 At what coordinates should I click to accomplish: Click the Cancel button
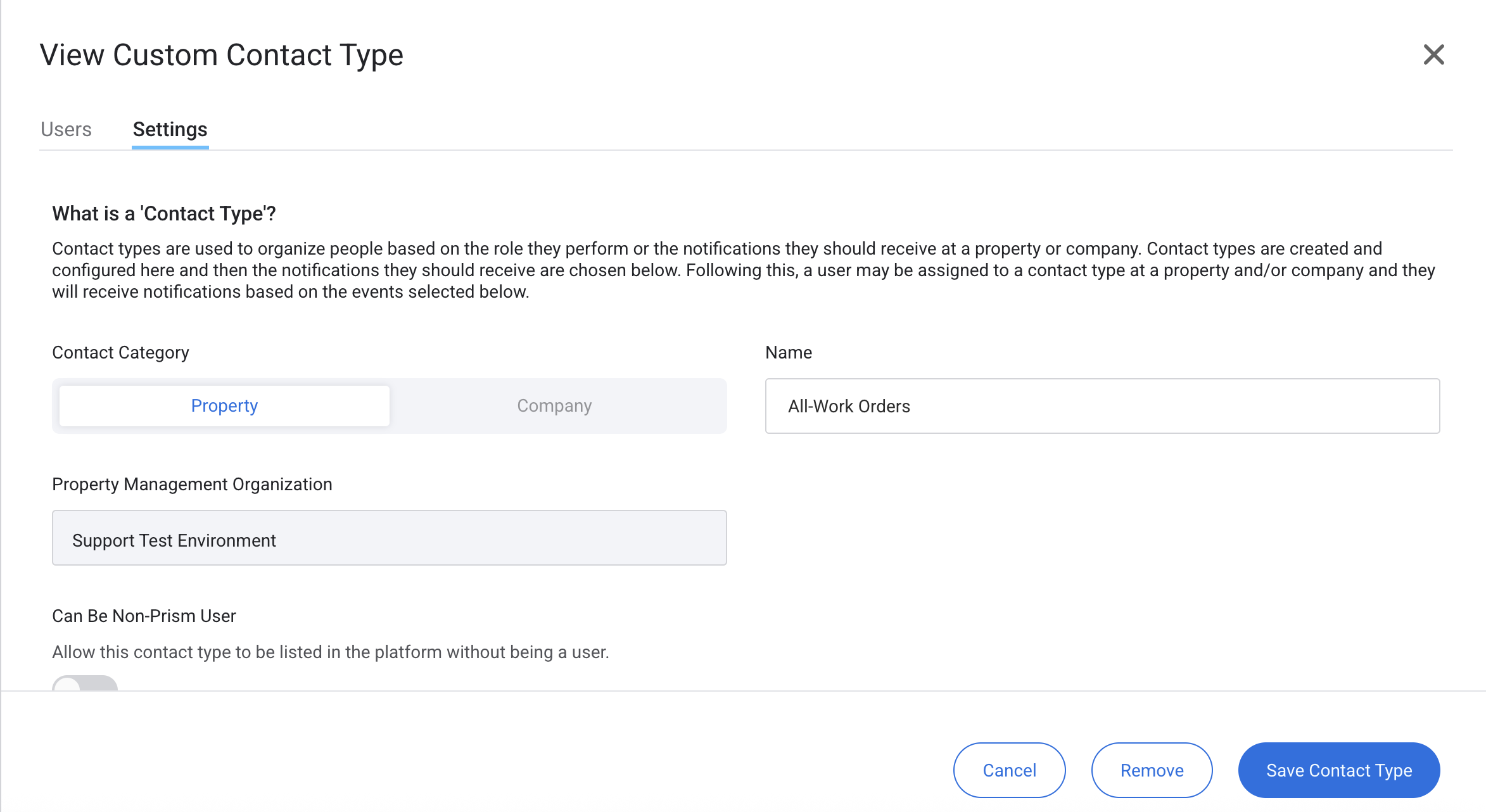(1009, 770)
